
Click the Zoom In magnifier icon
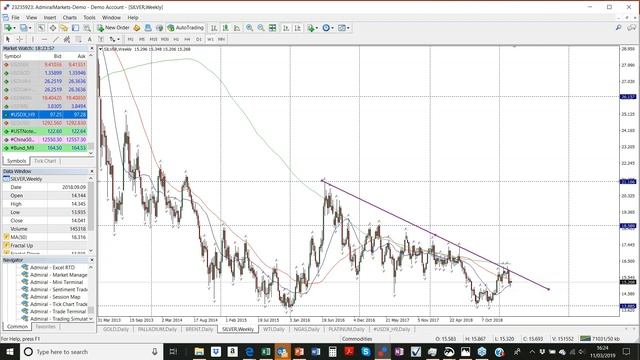pos(249,28)
